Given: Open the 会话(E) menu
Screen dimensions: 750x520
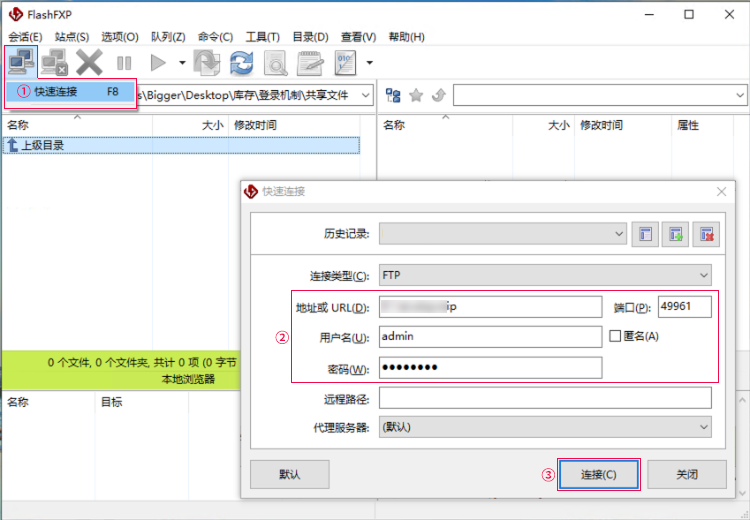Looking at the screenshot, I should pos(25,37).
